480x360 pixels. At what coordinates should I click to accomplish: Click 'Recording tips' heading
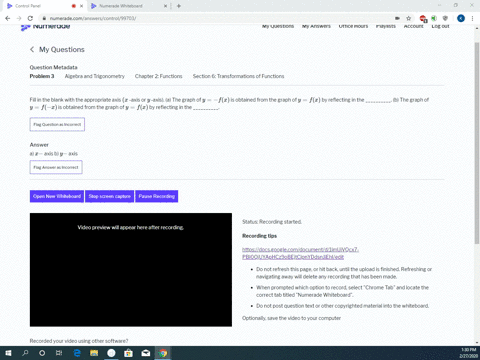[259, 236]
